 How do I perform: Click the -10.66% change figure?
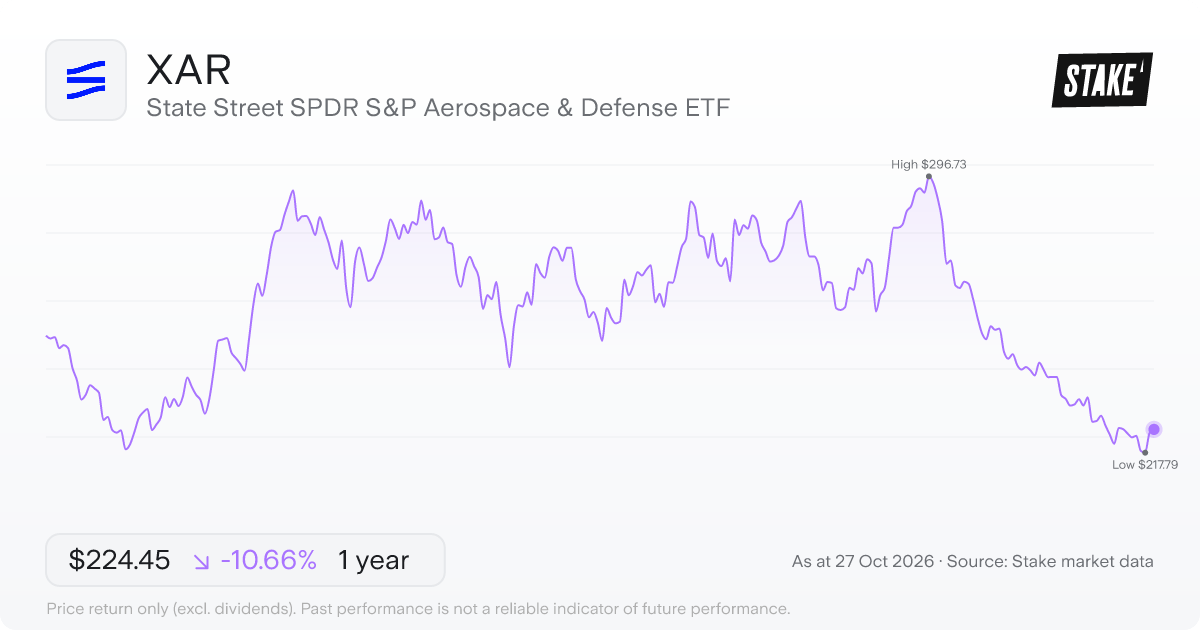268,560
